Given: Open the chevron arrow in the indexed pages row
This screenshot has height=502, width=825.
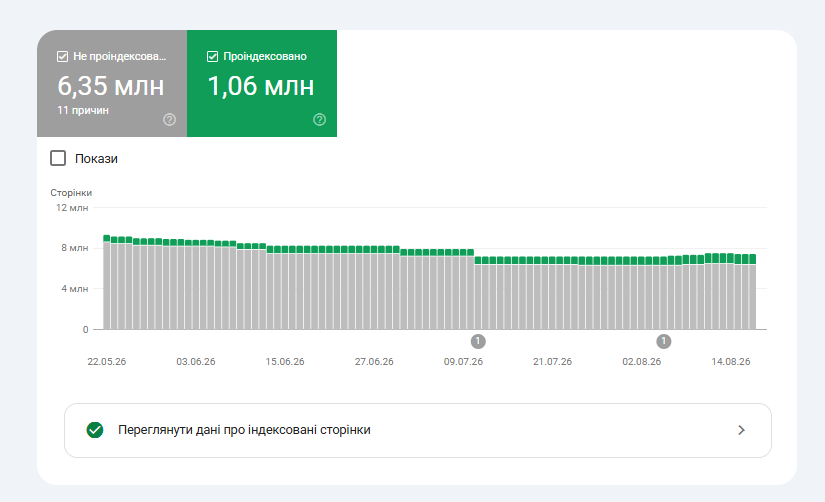Looking at the screenshot, I should click(741, 430).
